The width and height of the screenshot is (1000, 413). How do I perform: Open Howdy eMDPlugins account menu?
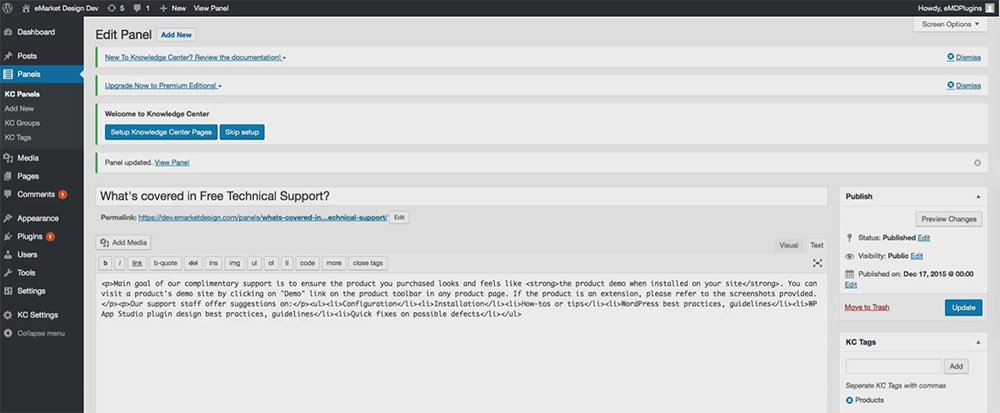[951, 8]
